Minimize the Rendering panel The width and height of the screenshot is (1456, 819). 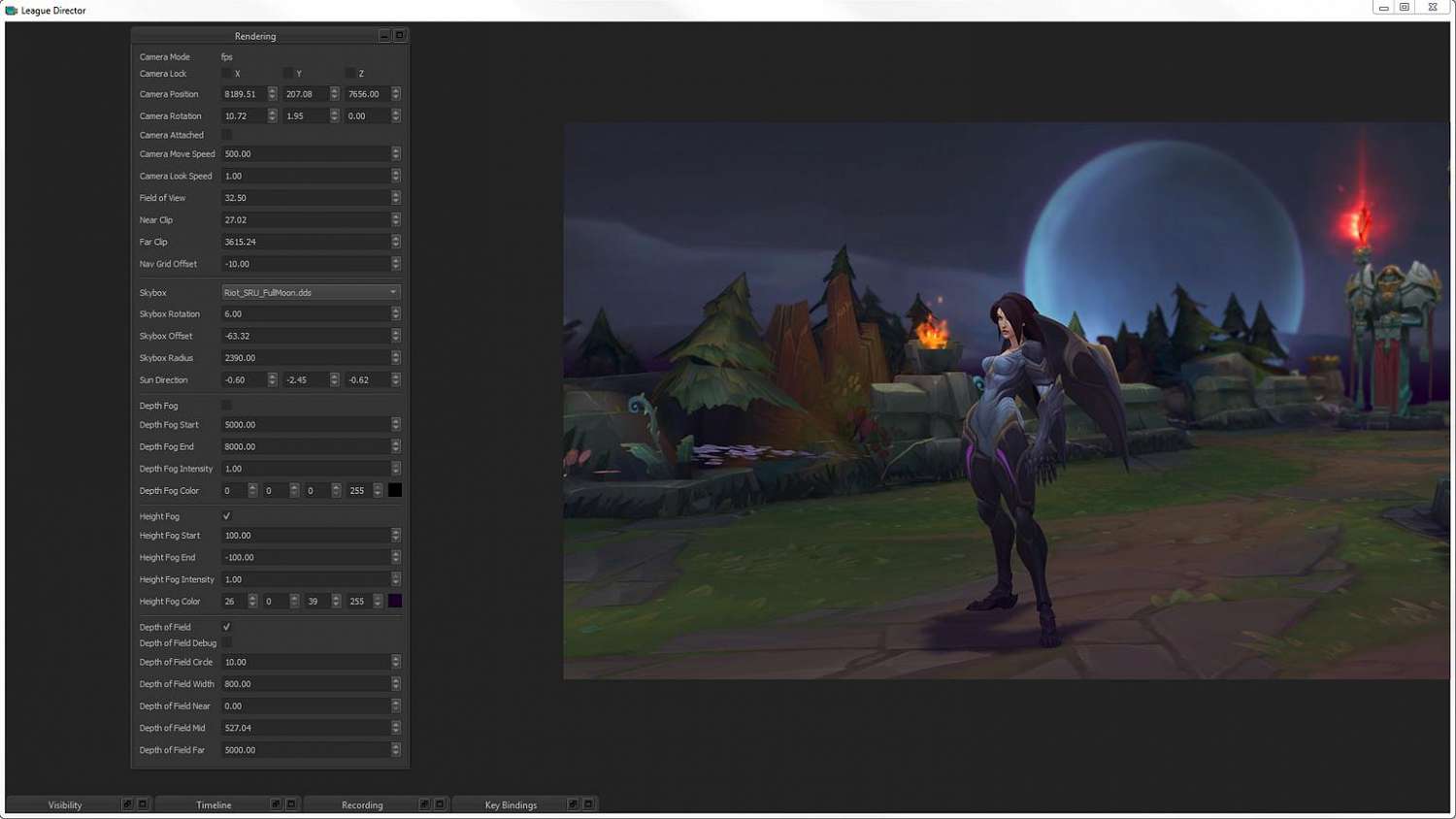coord(384,36)
